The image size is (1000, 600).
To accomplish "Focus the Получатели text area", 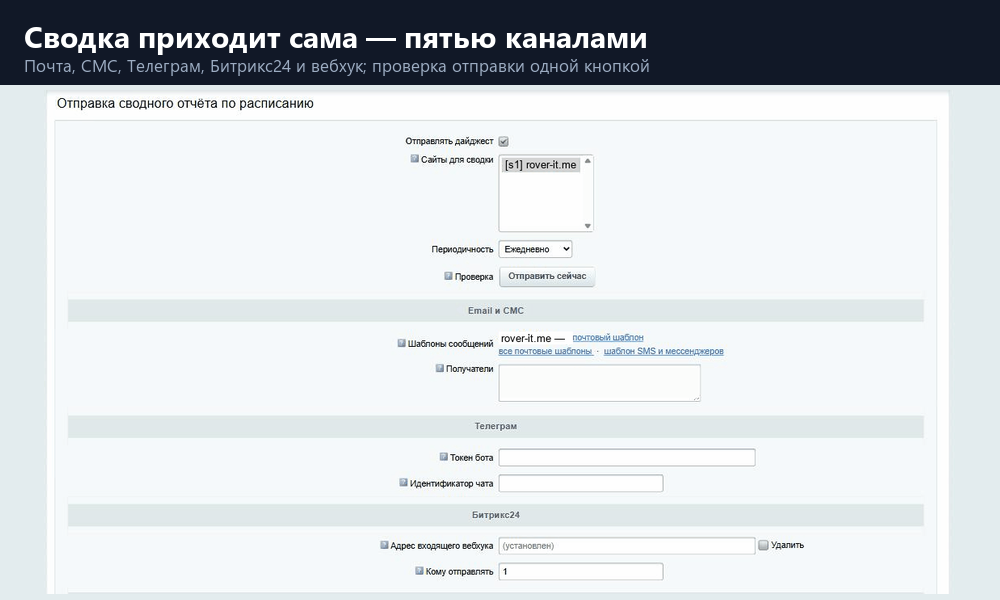I will [599, 383].
